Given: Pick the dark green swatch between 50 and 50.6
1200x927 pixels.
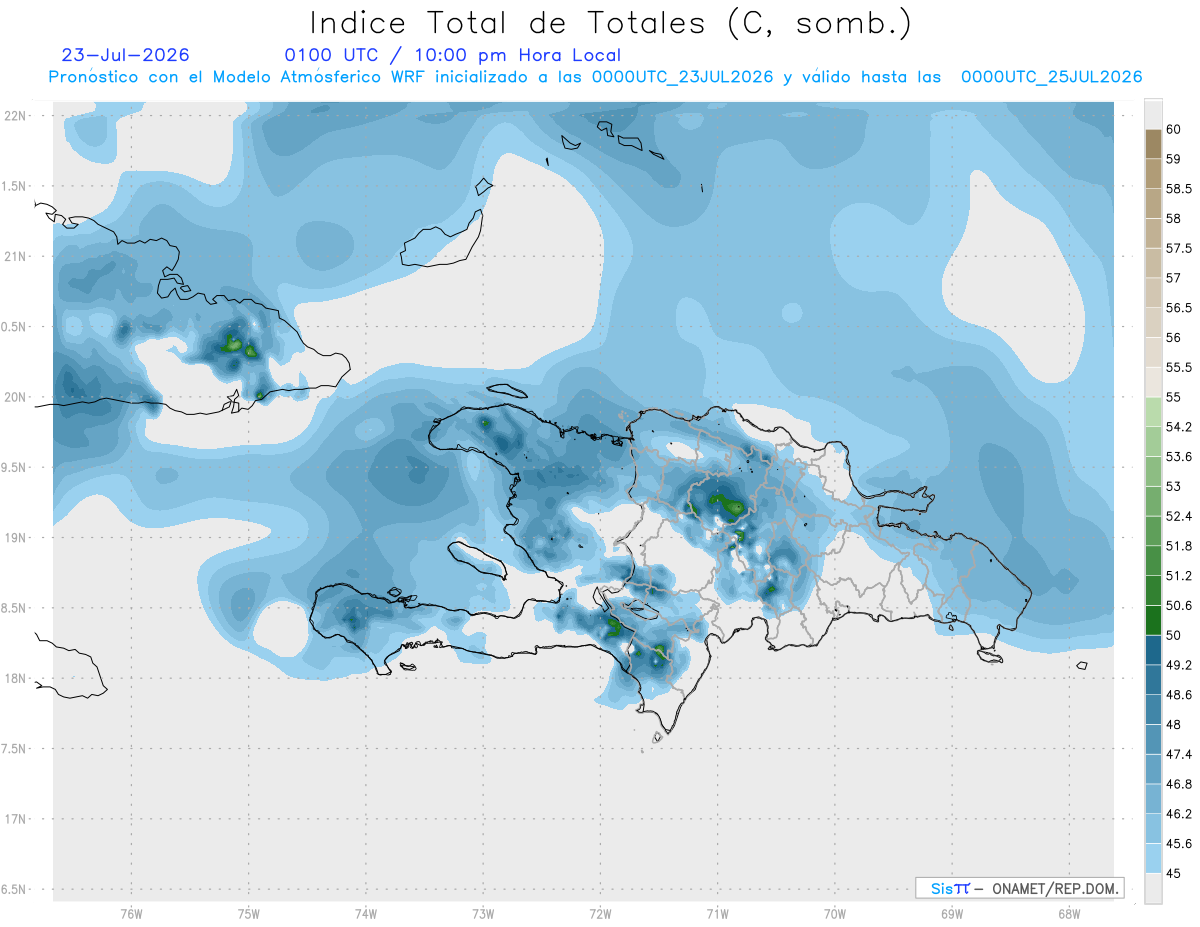Looking at the screenshot, I should (1153, 621).
